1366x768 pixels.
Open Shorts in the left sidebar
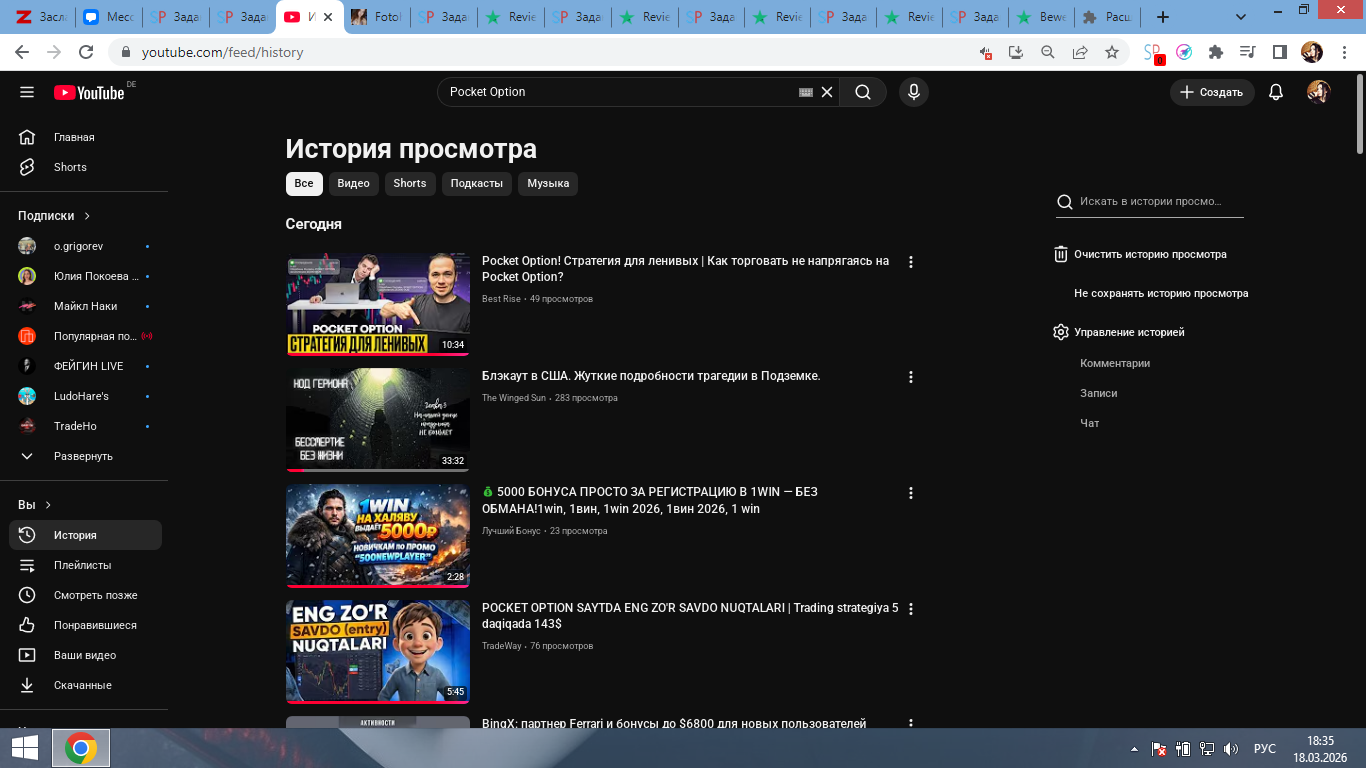pos(85,167)
